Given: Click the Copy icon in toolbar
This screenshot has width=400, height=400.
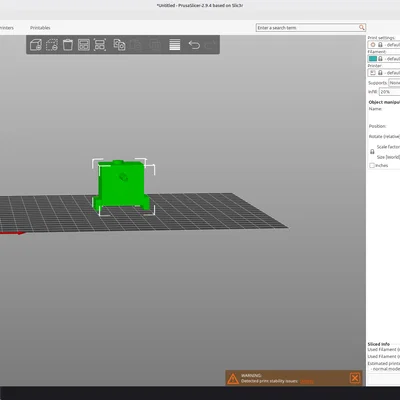Looking at the screenshot, I should coord(119,45).
